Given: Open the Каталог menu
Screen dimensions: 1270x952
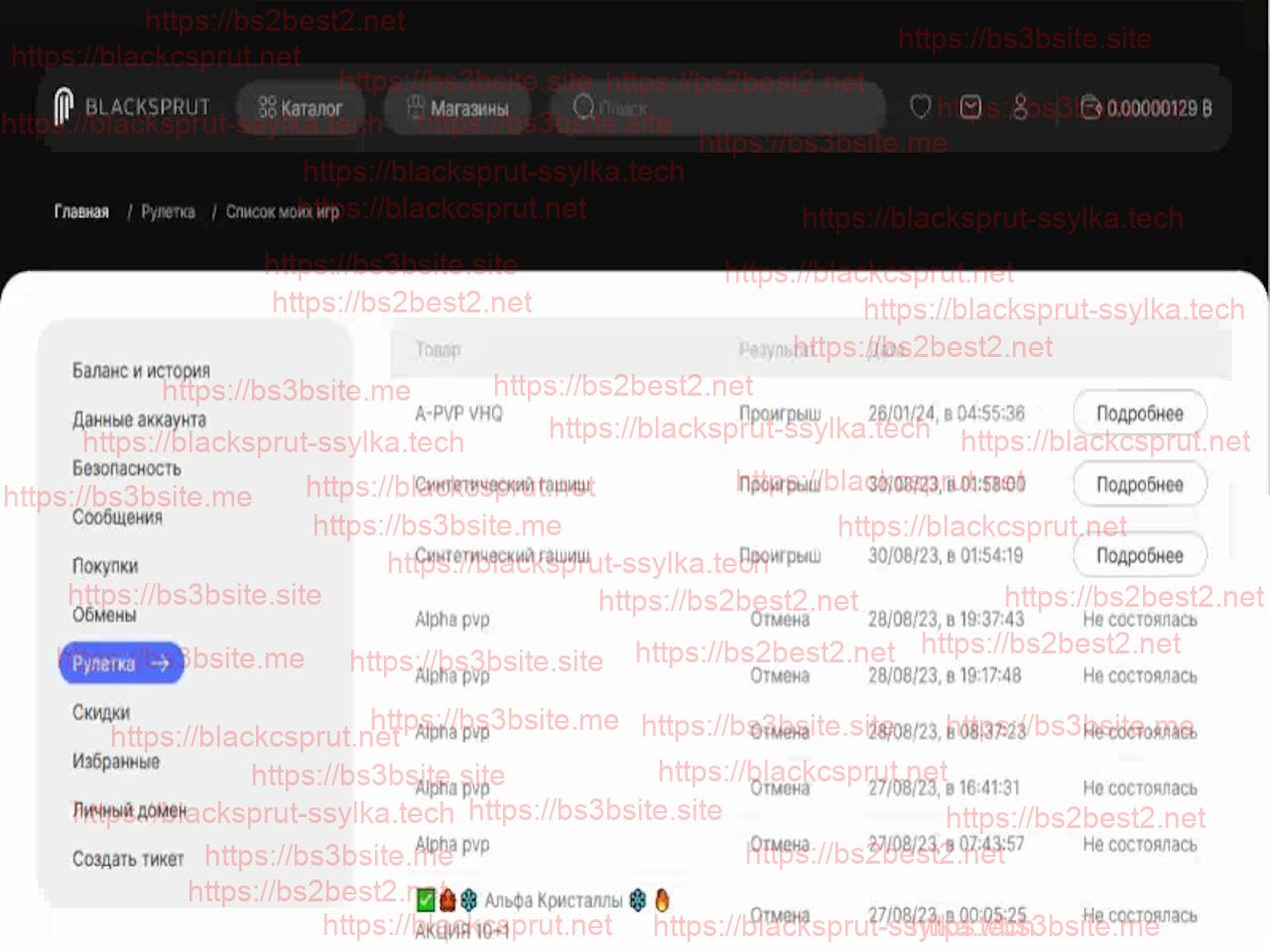Looking at the screenshot, I should click(301, 107).
